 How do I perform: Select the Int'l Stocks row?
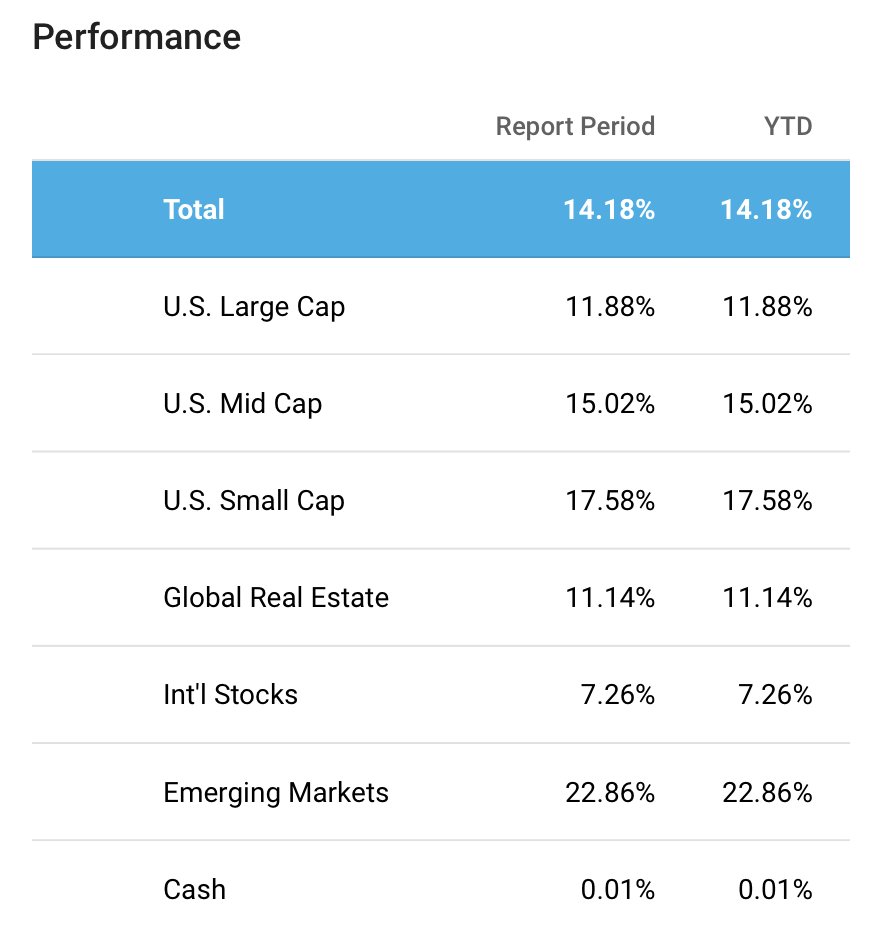tap(441, 695)
